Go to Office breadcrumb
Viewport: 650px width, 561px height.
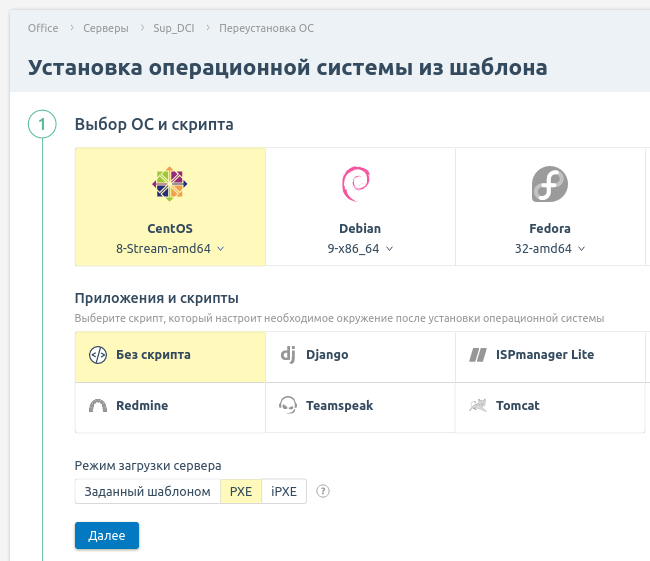(x=43, y=28)
